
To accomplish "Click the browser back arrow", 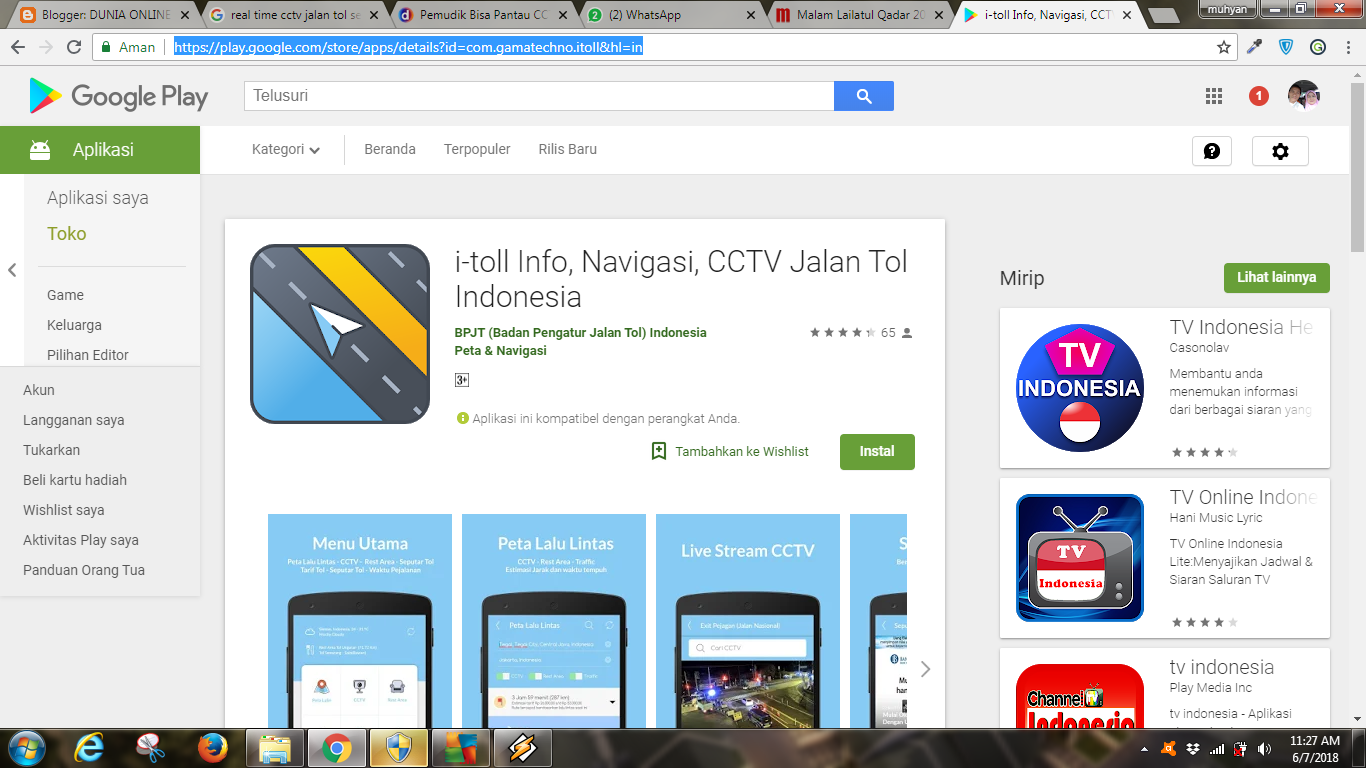I will pos(17,47).
